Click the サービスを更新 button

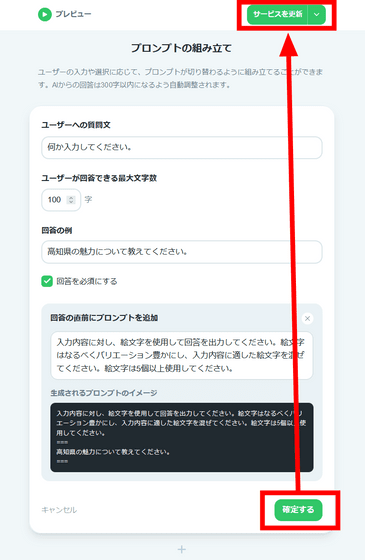[277, 14]
